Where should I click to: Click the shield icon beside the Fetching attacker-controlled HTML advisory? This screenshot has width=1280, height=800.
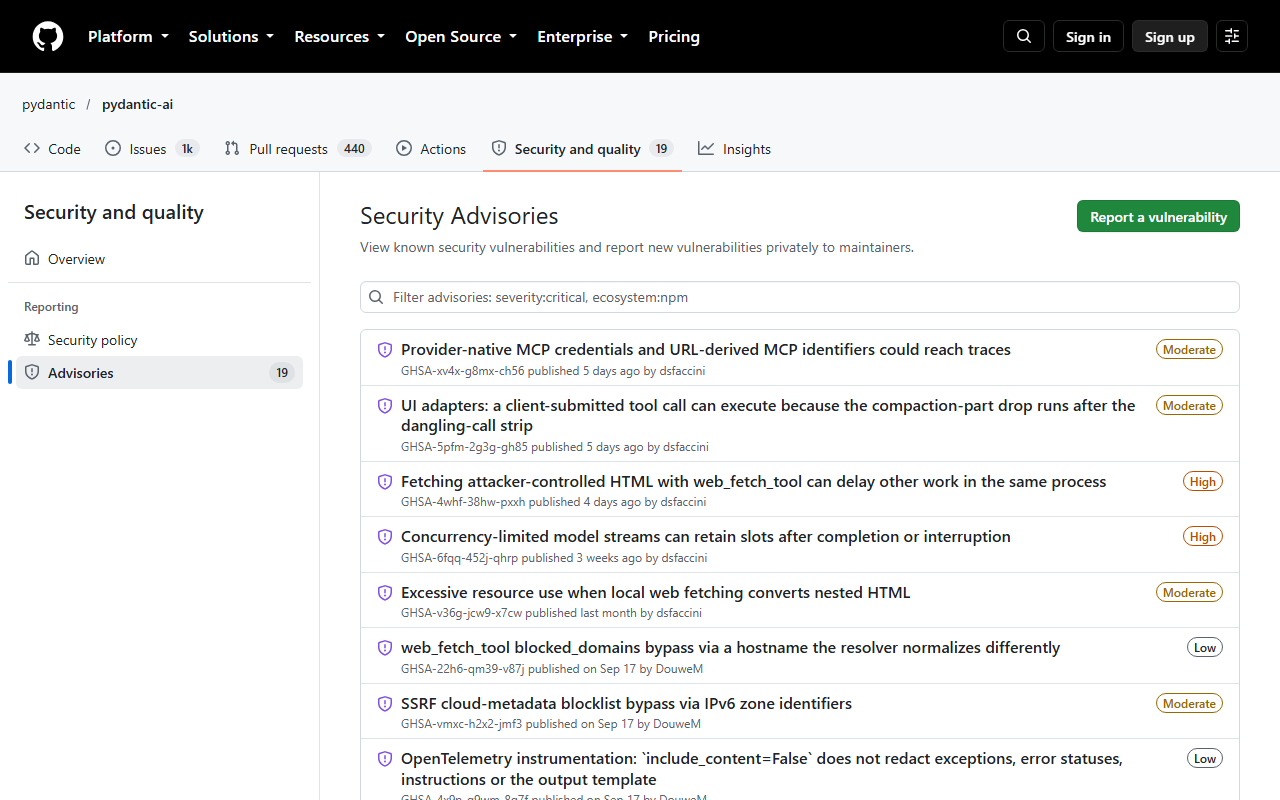[385, 482]
